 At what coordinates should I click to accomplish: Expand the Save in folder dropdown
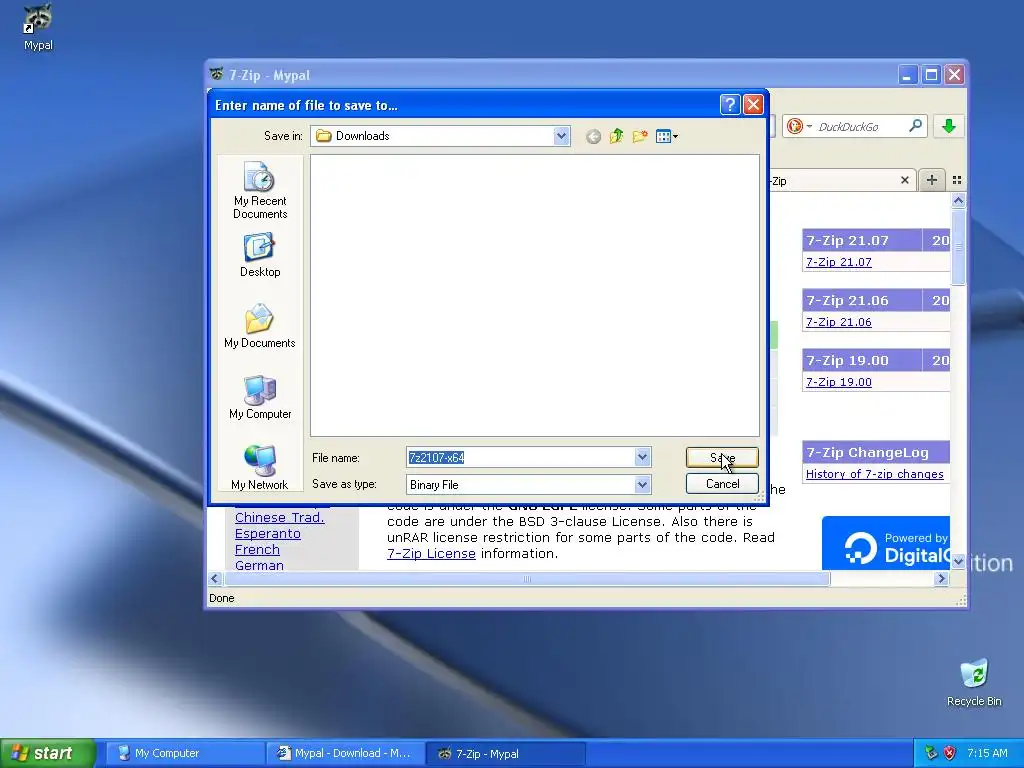[x=561, y=136]
